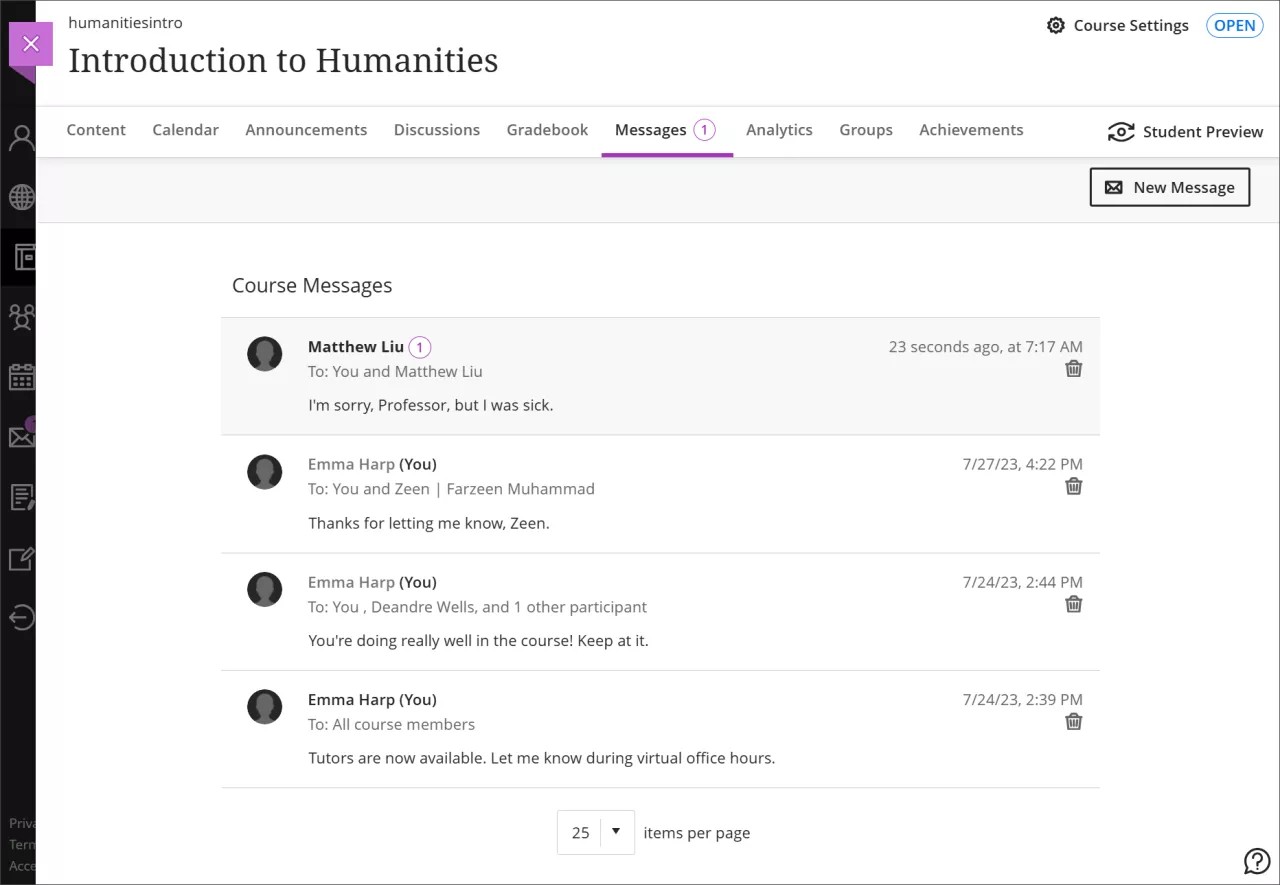This screenshot has height=885, width=1280.
Task: Delete Matthew Liu's message with the trash icon
Action: pos(1073,368)
